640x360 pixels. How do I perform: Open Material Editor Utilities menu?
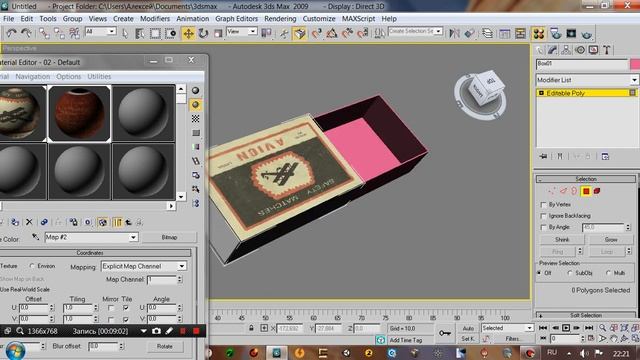[99, 77]
